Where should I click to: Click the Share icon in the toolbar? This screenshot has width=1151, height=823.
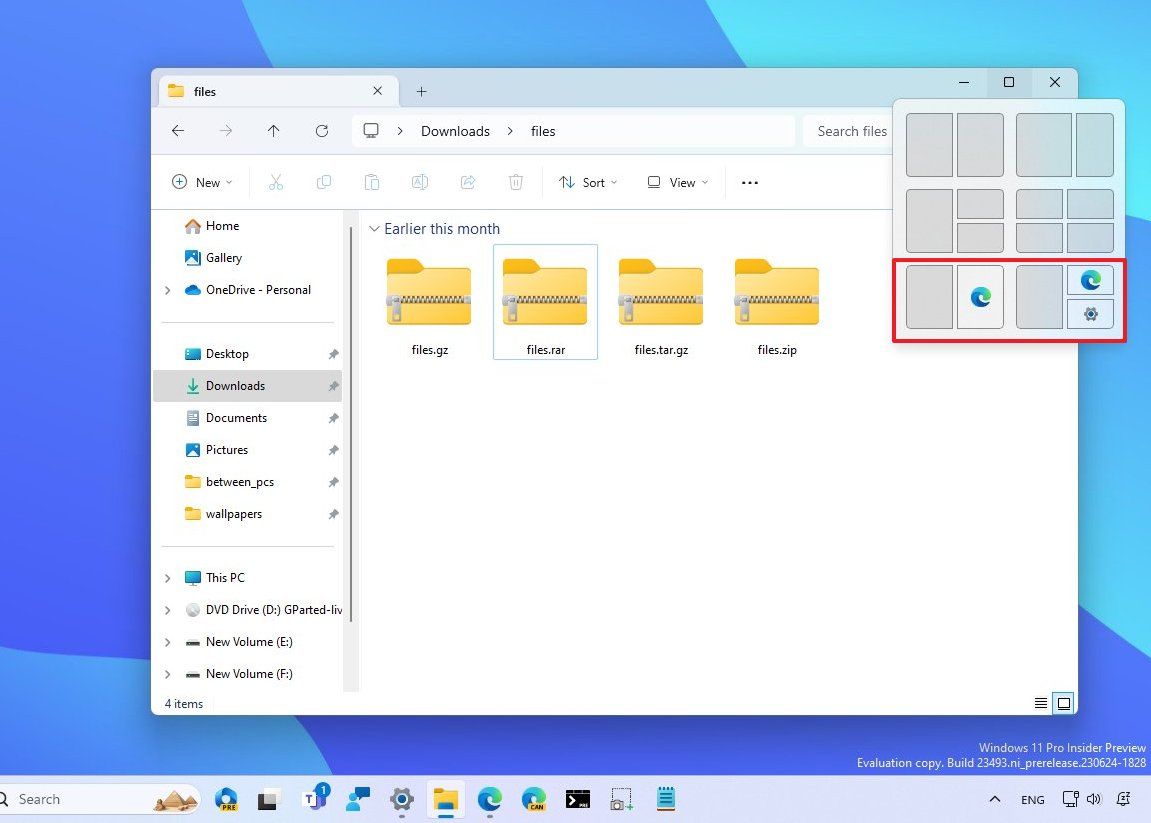(468, 182)
